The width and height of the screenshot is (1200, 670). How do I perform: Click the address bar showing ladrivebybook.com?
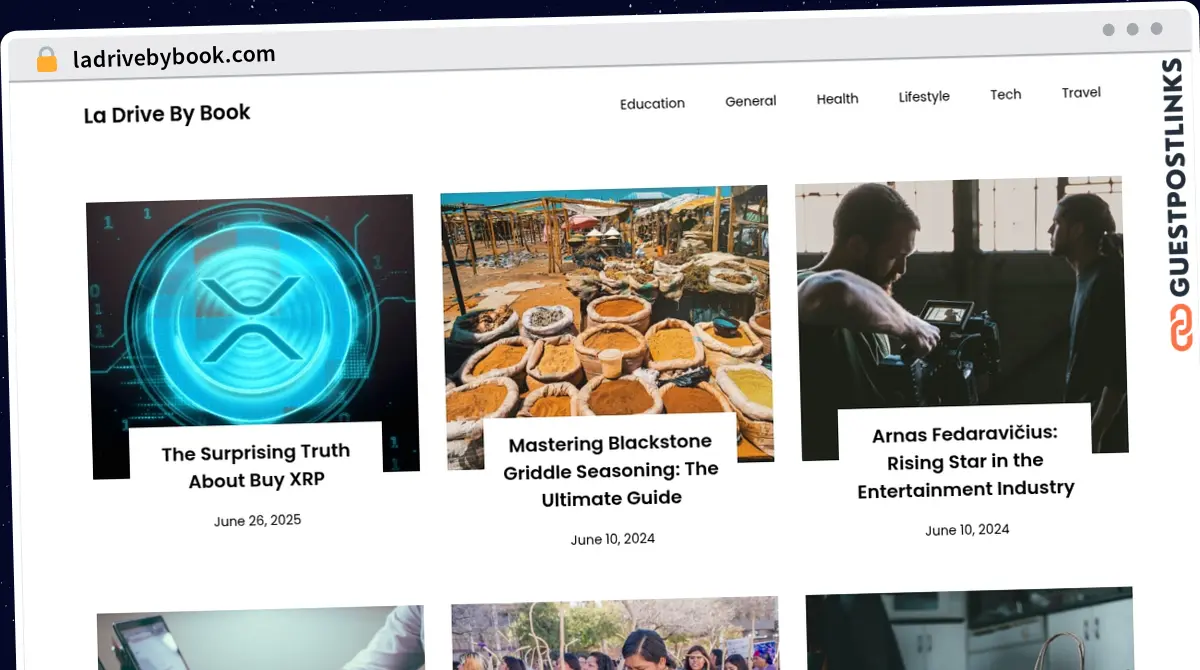point(172,55)
